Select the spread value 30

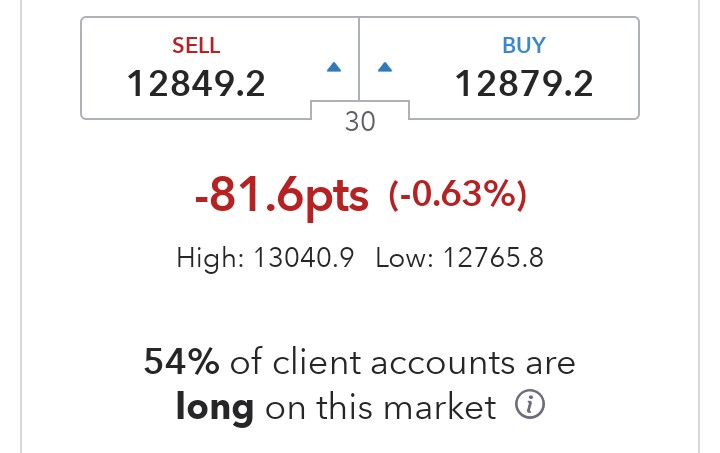(x=360, y=122)
